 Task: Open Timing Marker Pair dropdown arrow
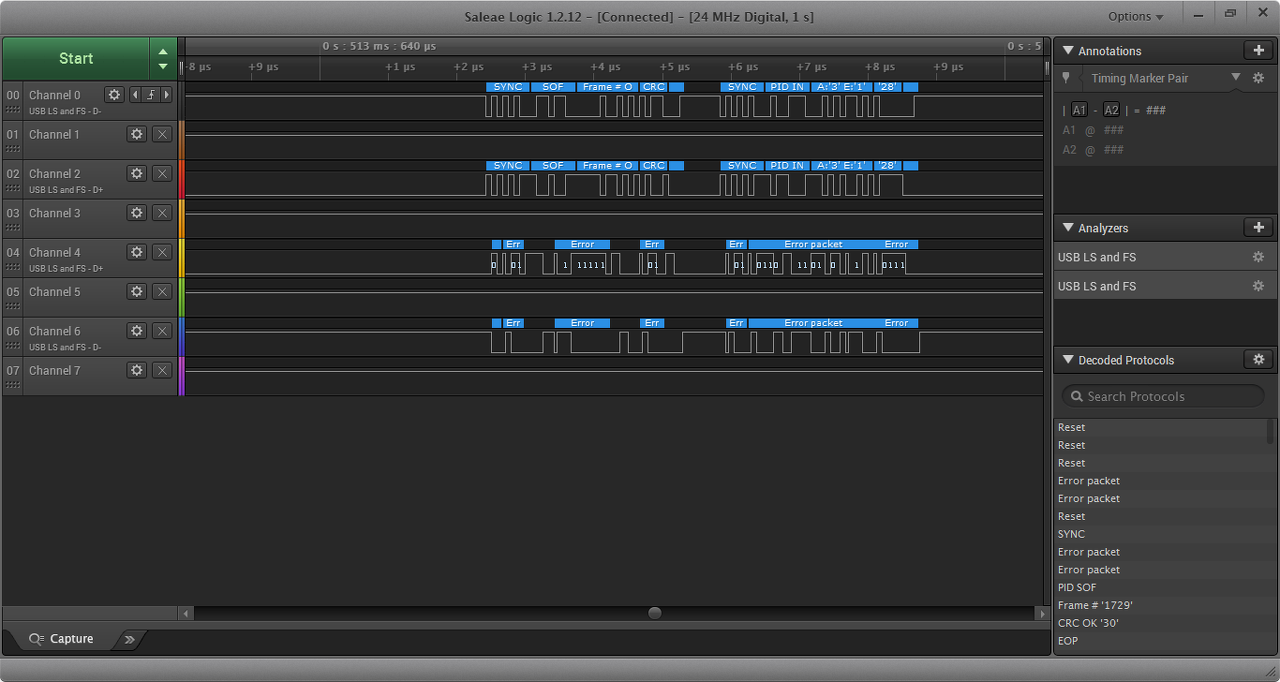pyautogui.click(x=1235, y=77)
